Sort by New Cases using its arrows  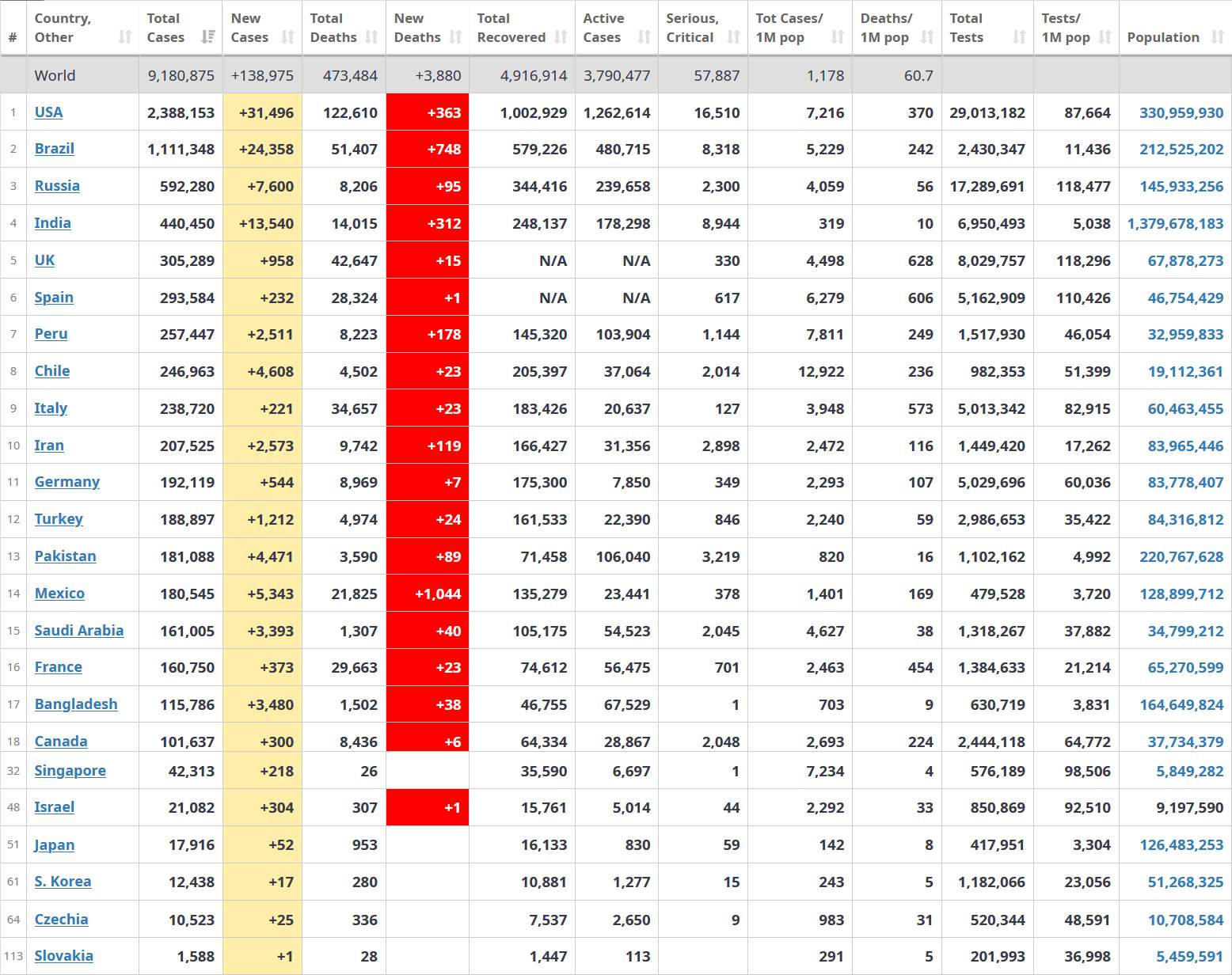(288, 37)
